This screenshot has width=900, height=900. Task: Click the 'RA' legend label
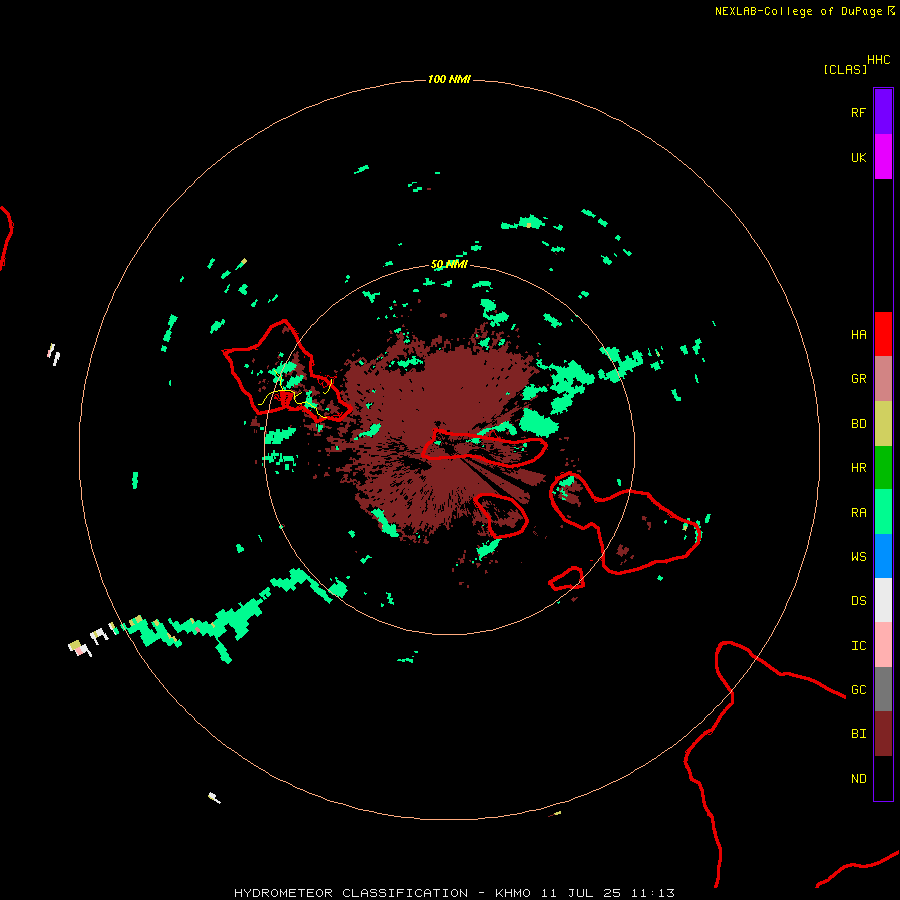click(858, 513)
